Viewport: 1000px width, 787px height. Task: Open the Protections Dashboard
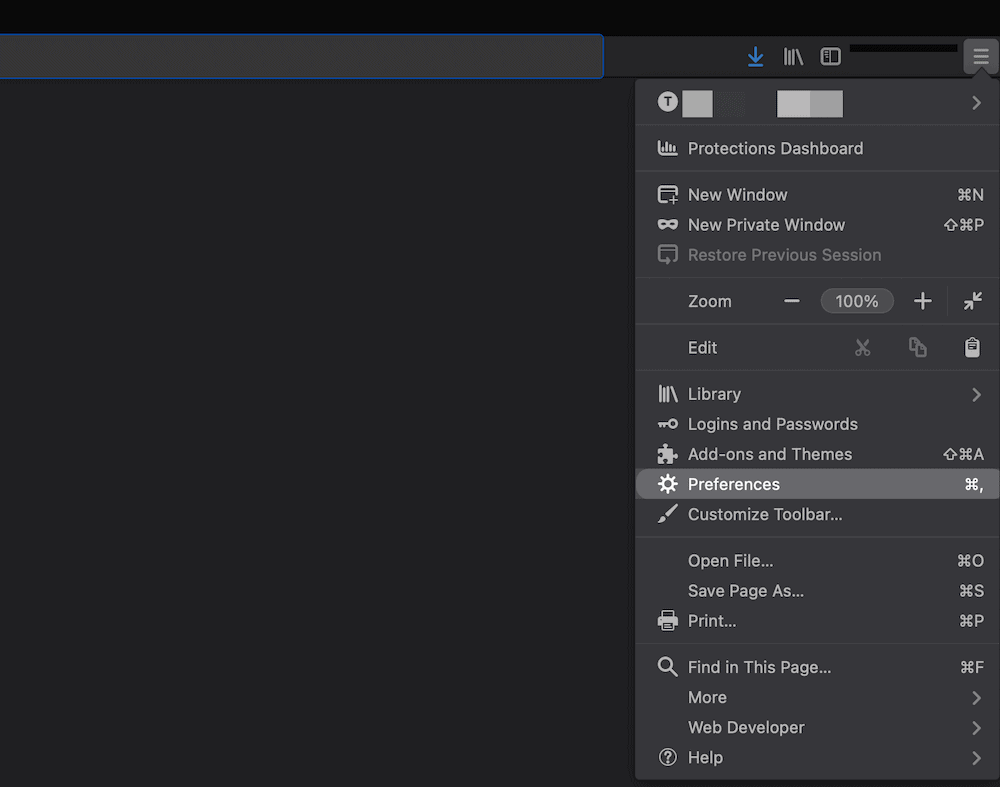point(775,148)
